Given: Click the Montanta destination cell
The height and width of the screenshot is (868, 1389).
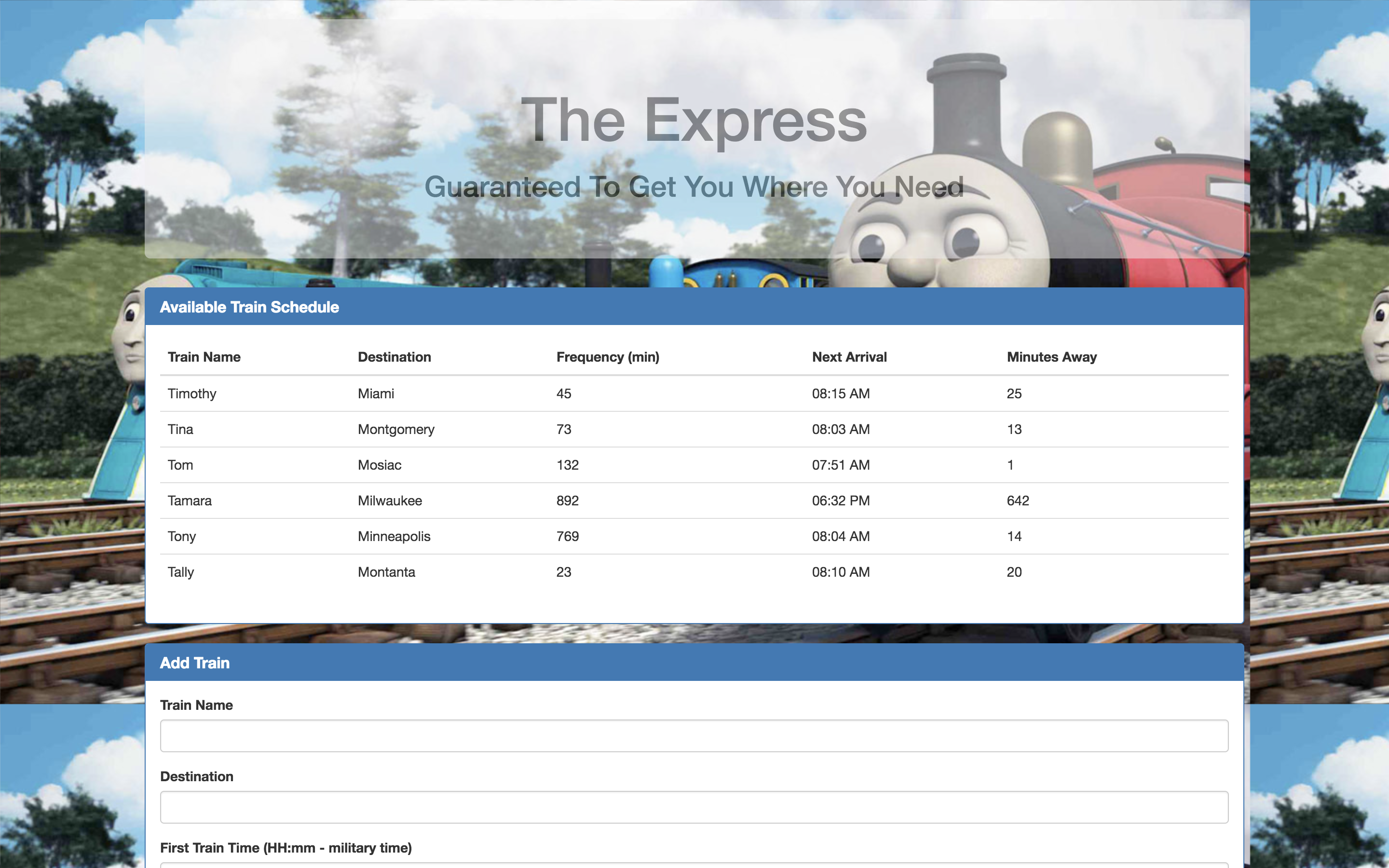Looking at the screenshot, I should (x=386, y=572).
